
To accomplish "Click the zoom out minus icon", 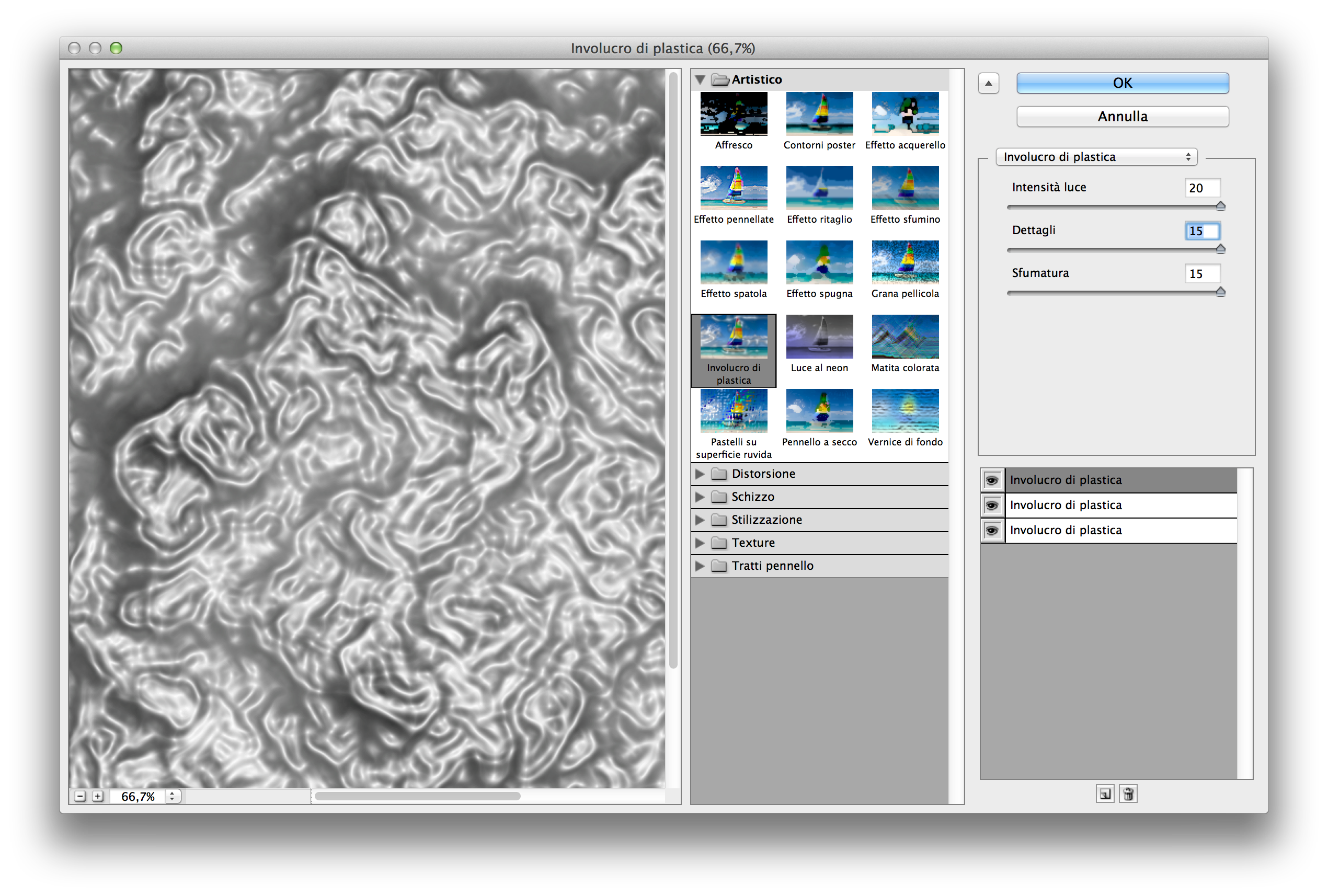I will pyautogui.click(x=80, y=796).
